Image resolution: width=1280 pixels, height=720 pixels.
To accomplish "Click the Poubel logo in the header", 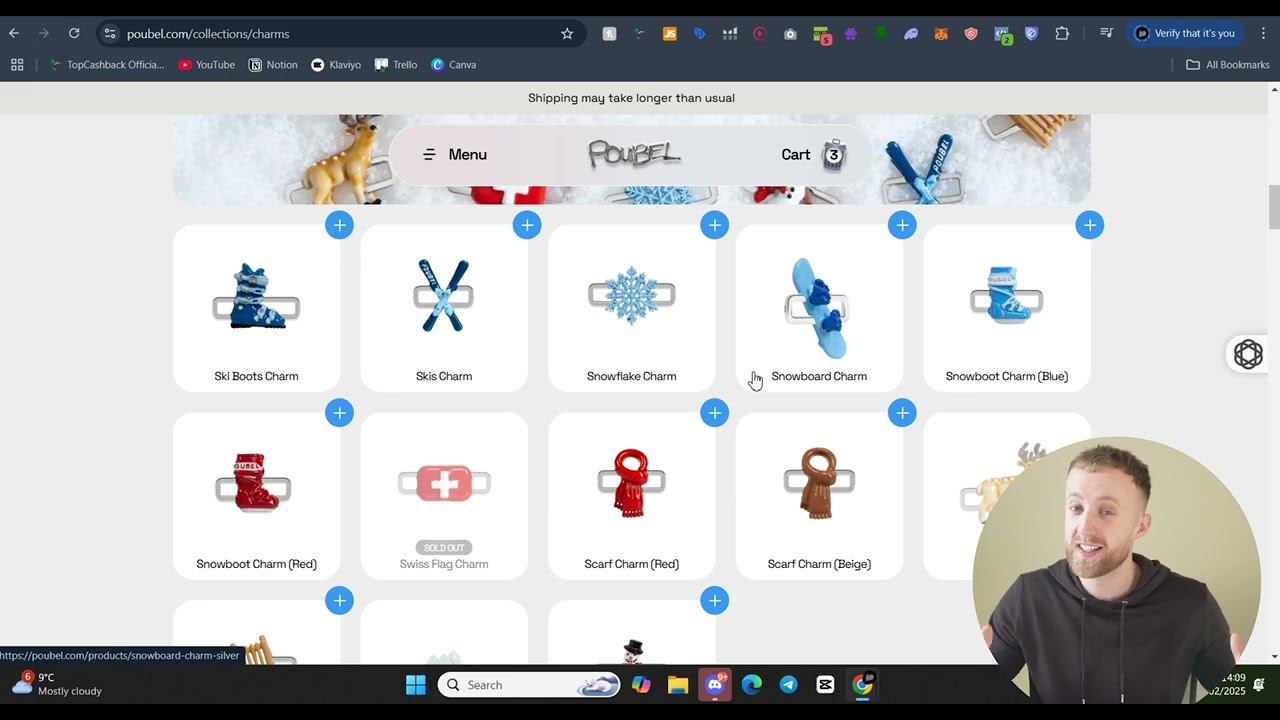I will 634,154.
